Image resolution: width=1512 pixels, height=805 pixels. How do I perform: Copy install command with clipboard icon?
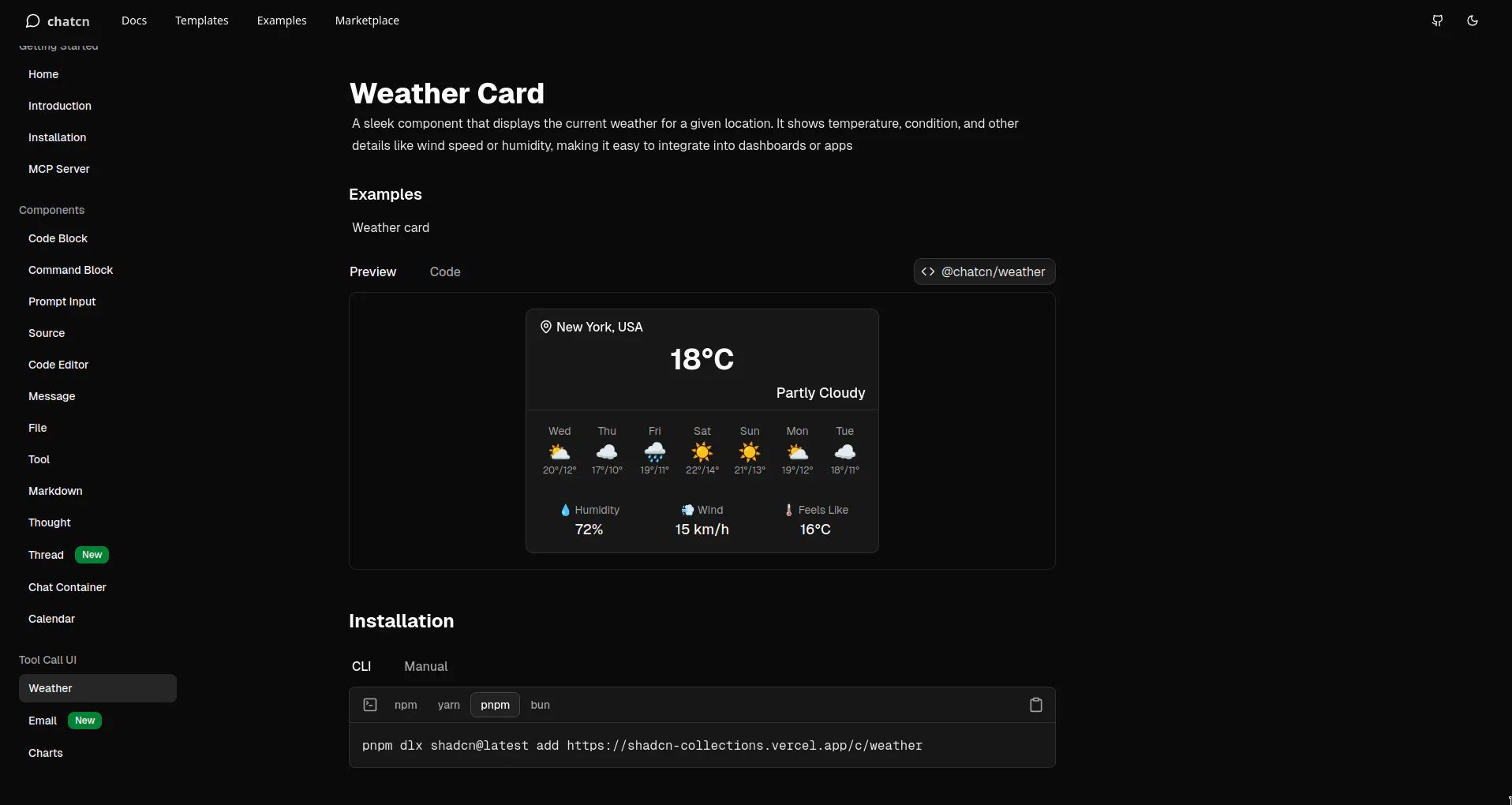(1036, 705)
